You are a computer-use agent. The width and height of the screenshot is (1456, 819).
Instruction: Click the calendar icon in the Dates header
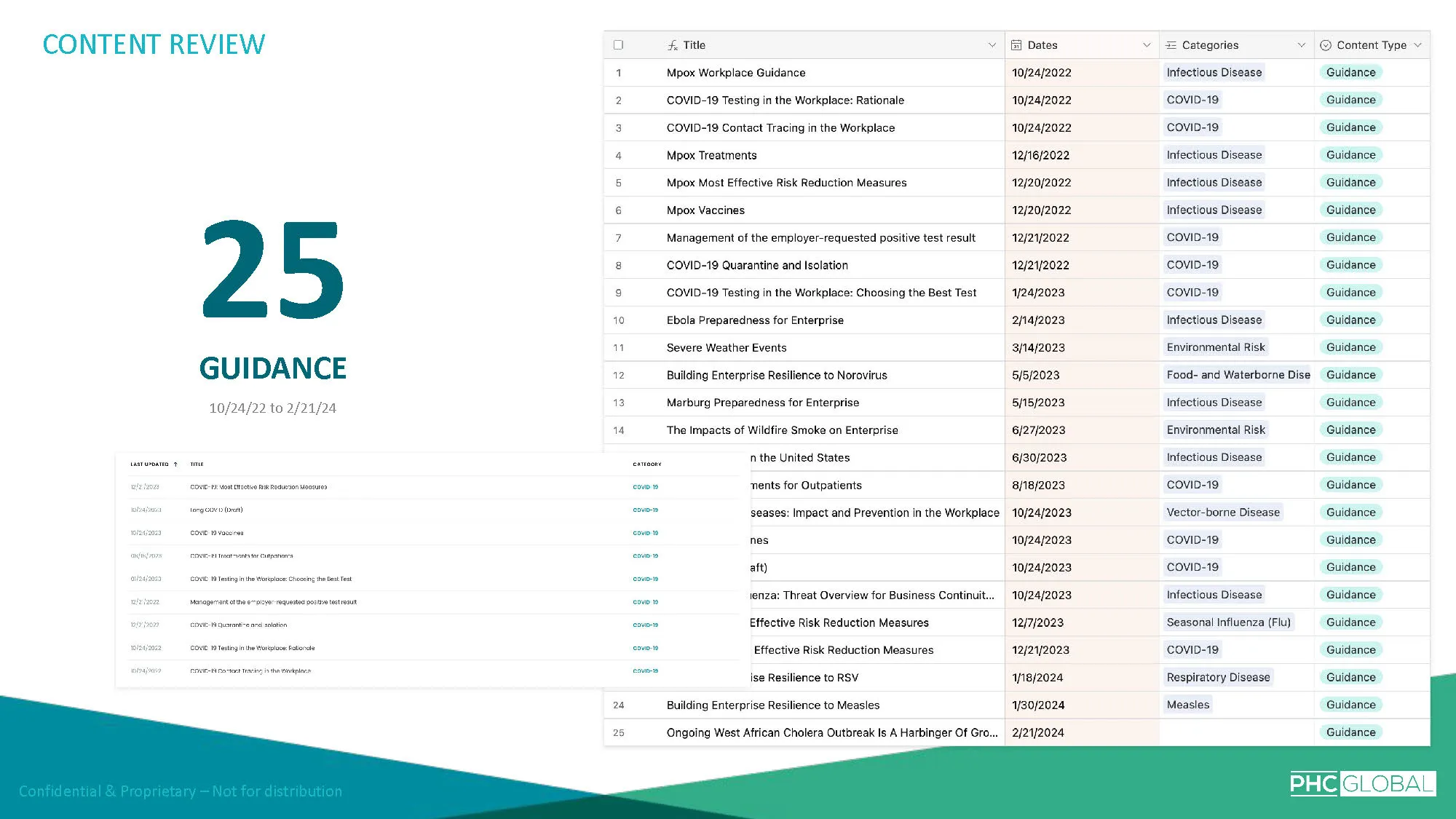point(1016,45)
